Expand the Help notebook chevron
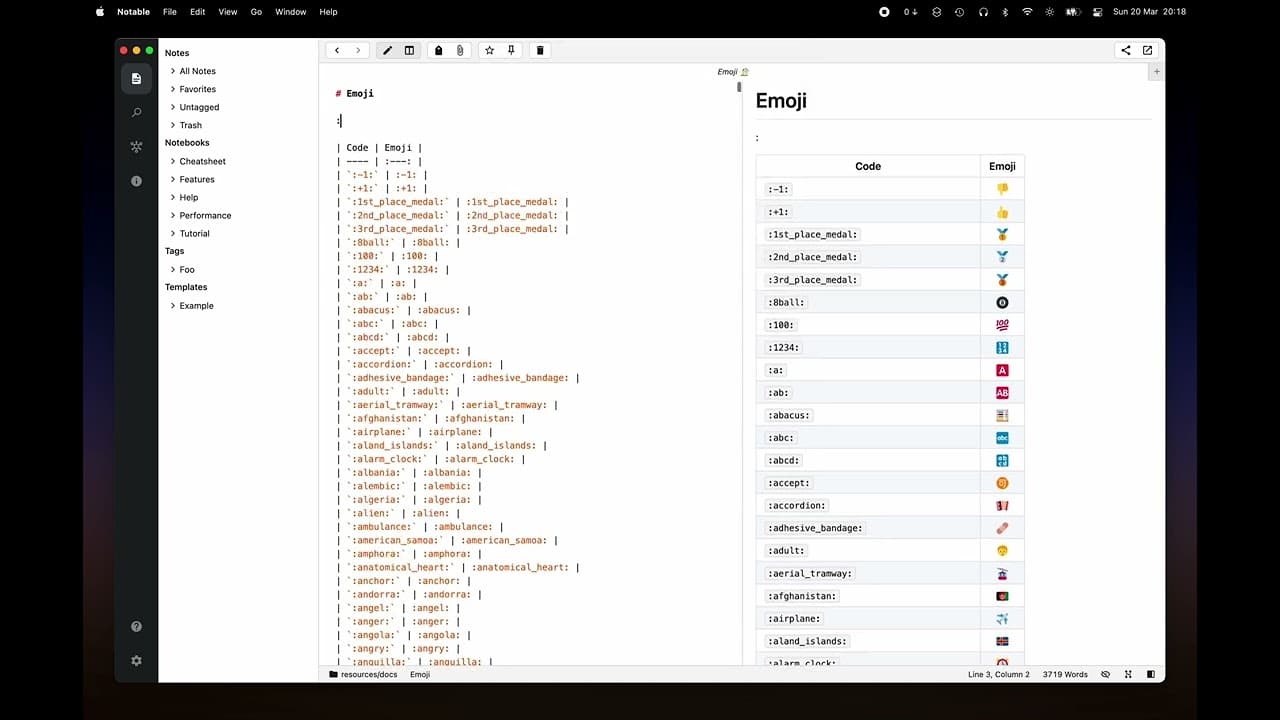Viewport: 1280px width, 720px height. [x=173, y=197]
